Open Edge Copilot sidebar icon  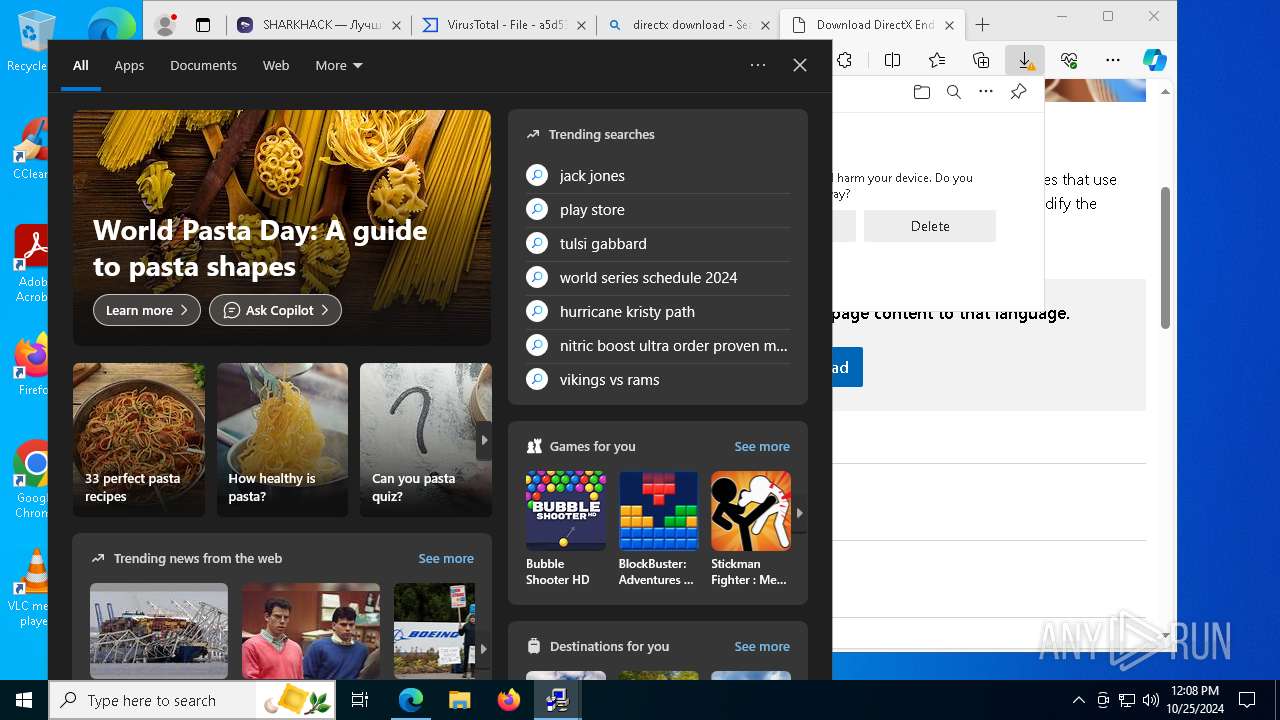pos(1155,60)
